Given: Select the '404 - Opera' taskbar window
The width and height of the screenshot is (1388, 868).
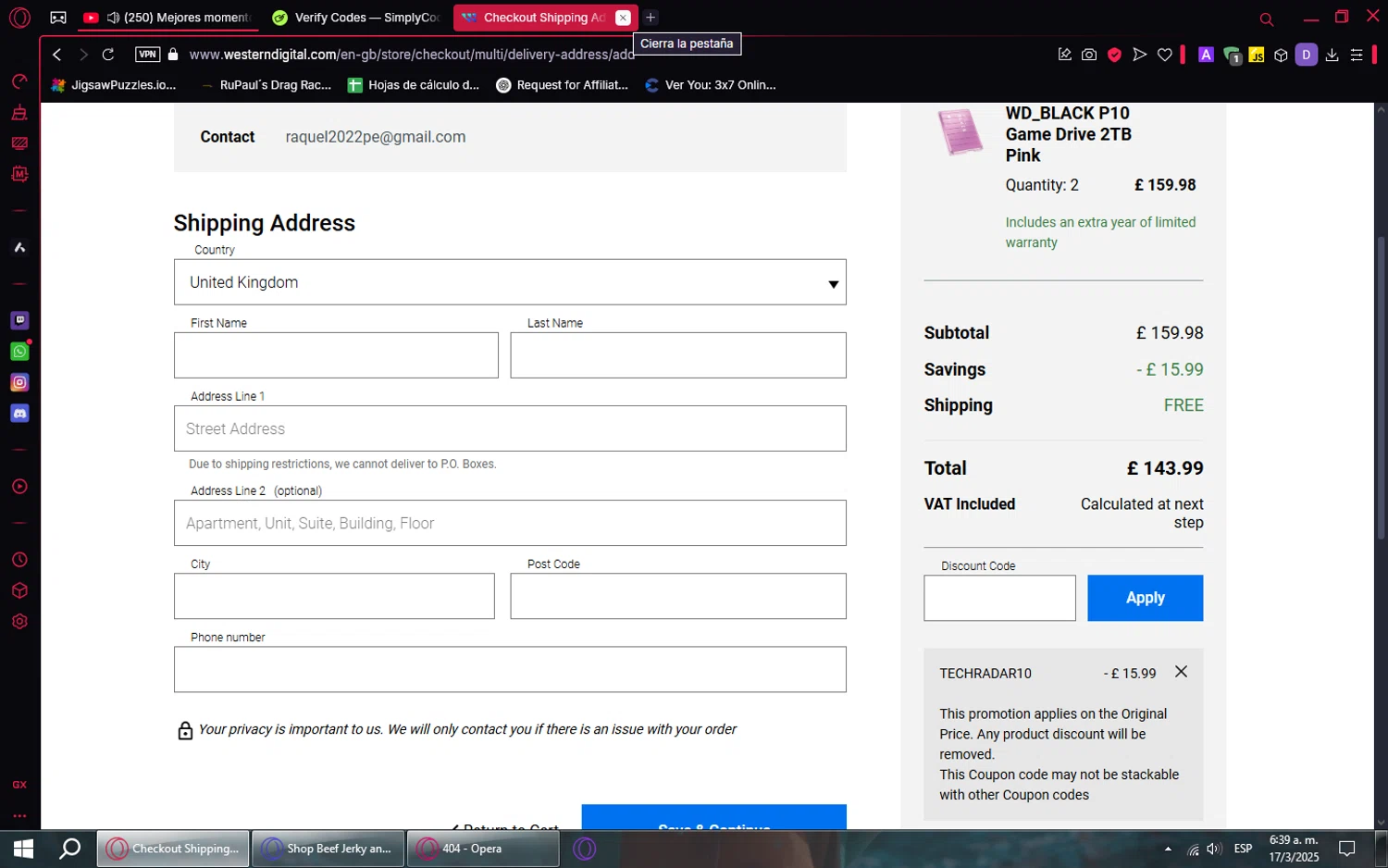Looking at the screenshot, I should coord(483,849).
